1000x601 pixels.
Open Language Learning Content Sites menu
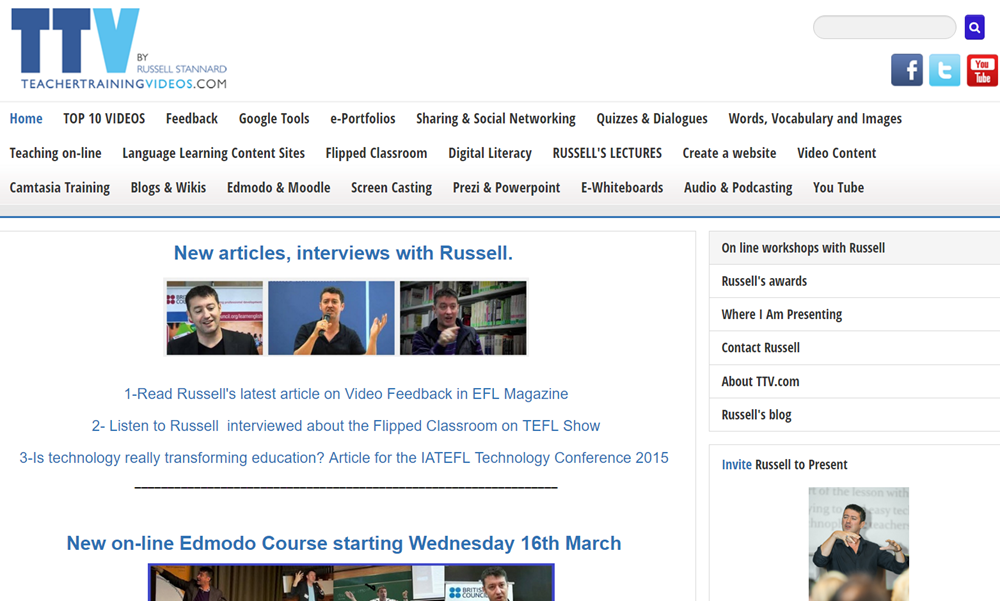(214, 153)
